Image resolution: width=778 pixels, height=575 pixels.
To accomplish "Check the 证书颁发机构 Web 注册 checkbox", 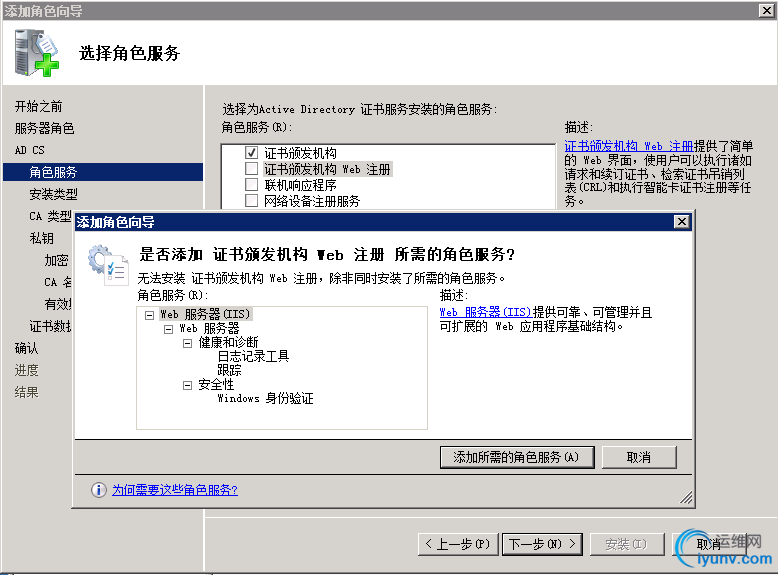I will click(252, 169).
